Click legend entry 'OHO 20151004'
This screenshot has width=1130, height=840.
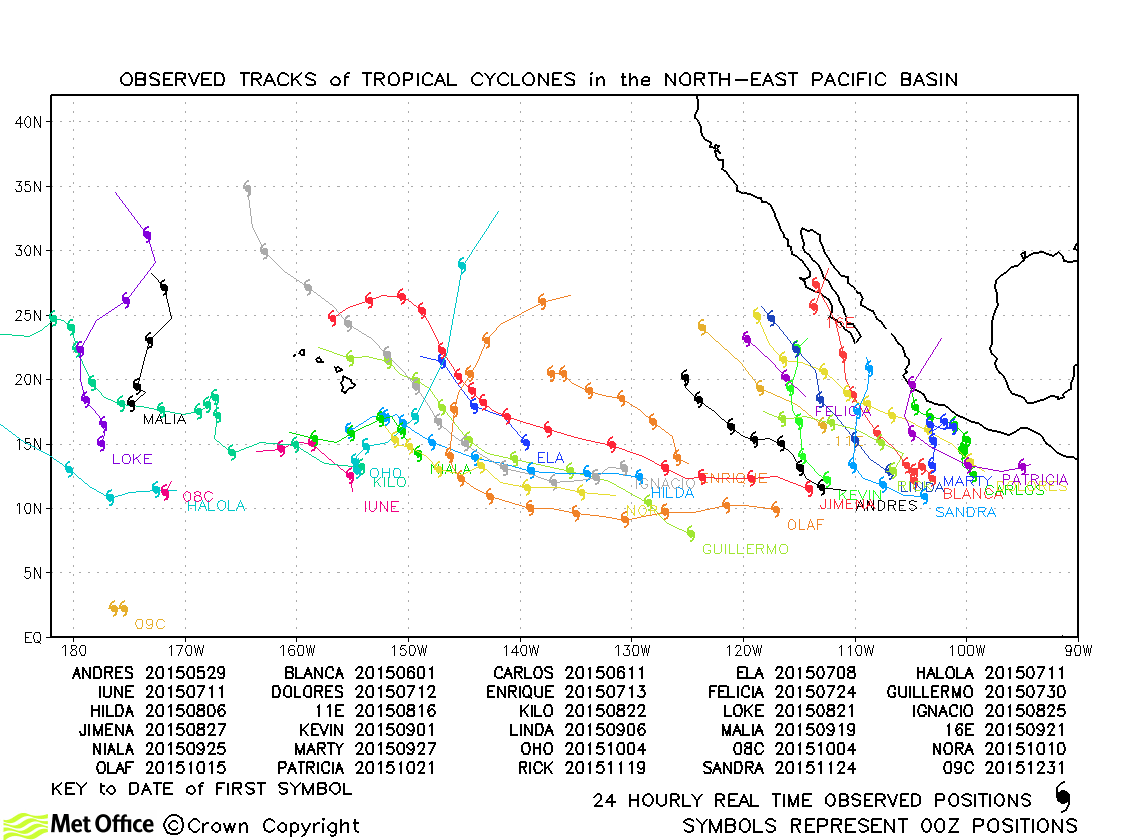click(583, 749)
